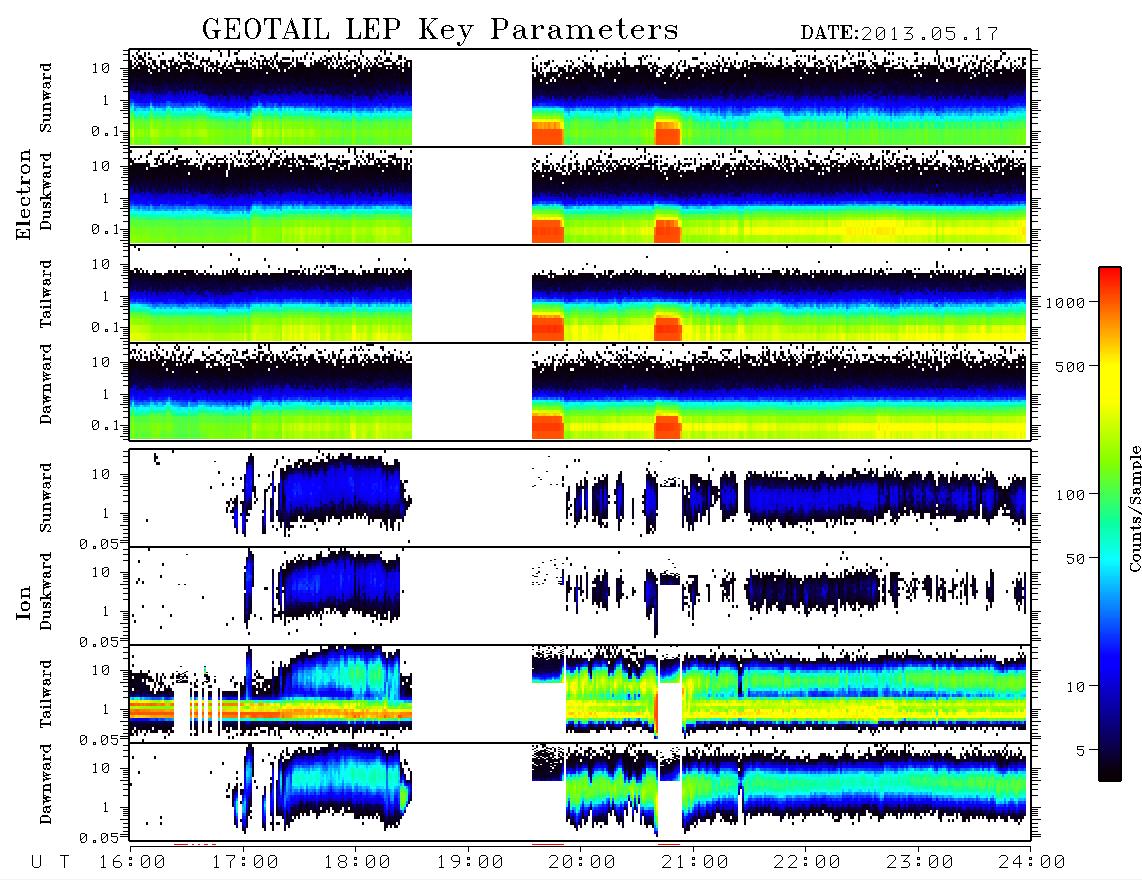
Task: Click the Electron Sunward spectrogram panel
Action: coord(580,98)
